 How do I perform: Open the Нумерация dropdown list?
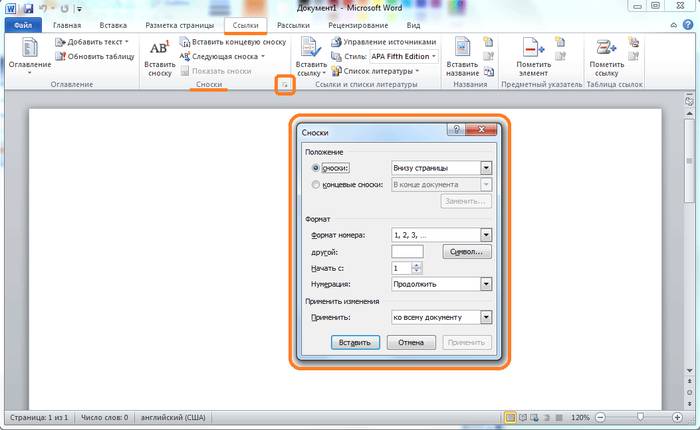click(486, 284)
